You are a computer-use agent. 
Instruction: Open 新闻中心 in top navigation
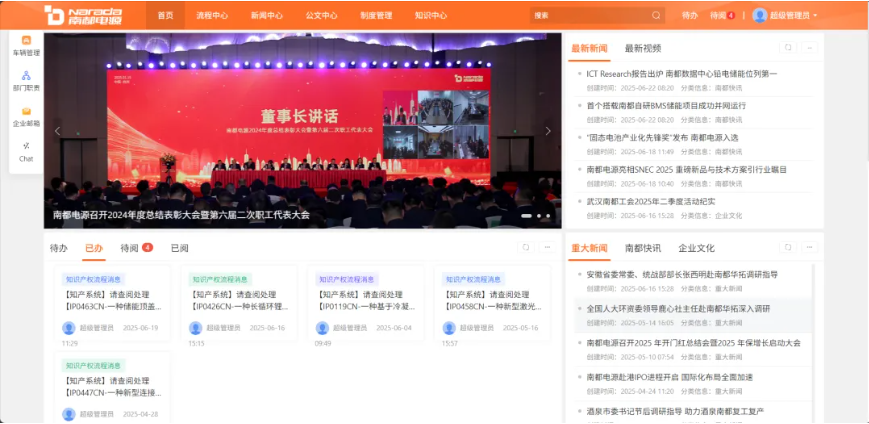[267, 16]
